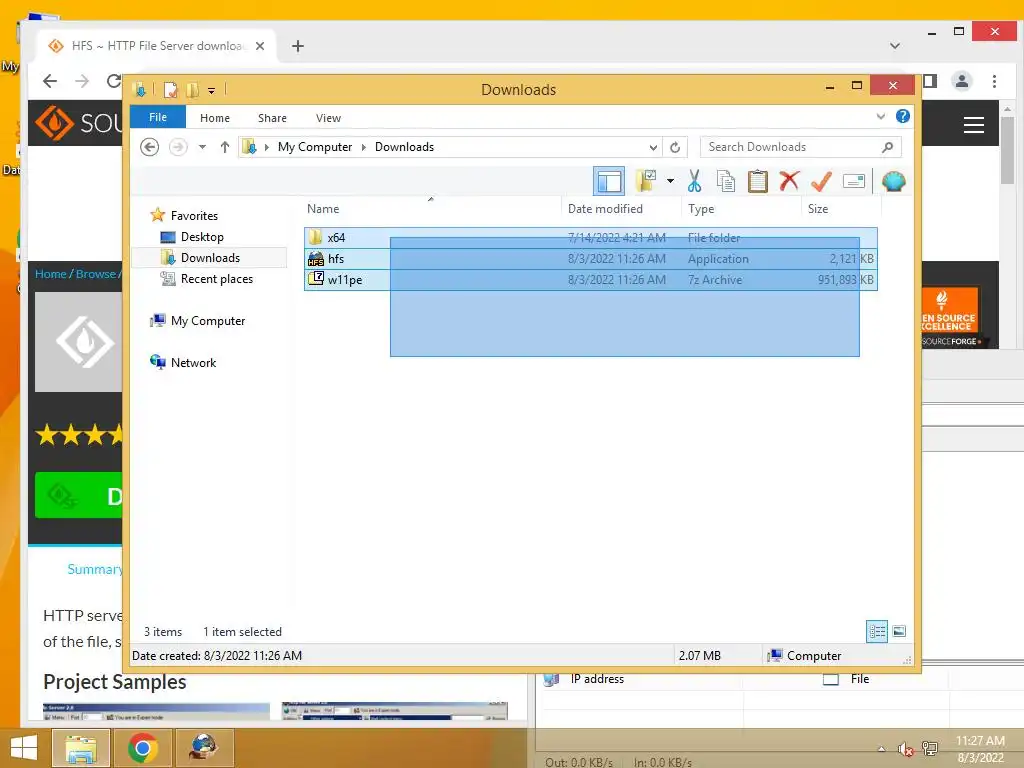Open the SourceForge hamburger menu
This screenshot has height=768, width=1024.
974,124
